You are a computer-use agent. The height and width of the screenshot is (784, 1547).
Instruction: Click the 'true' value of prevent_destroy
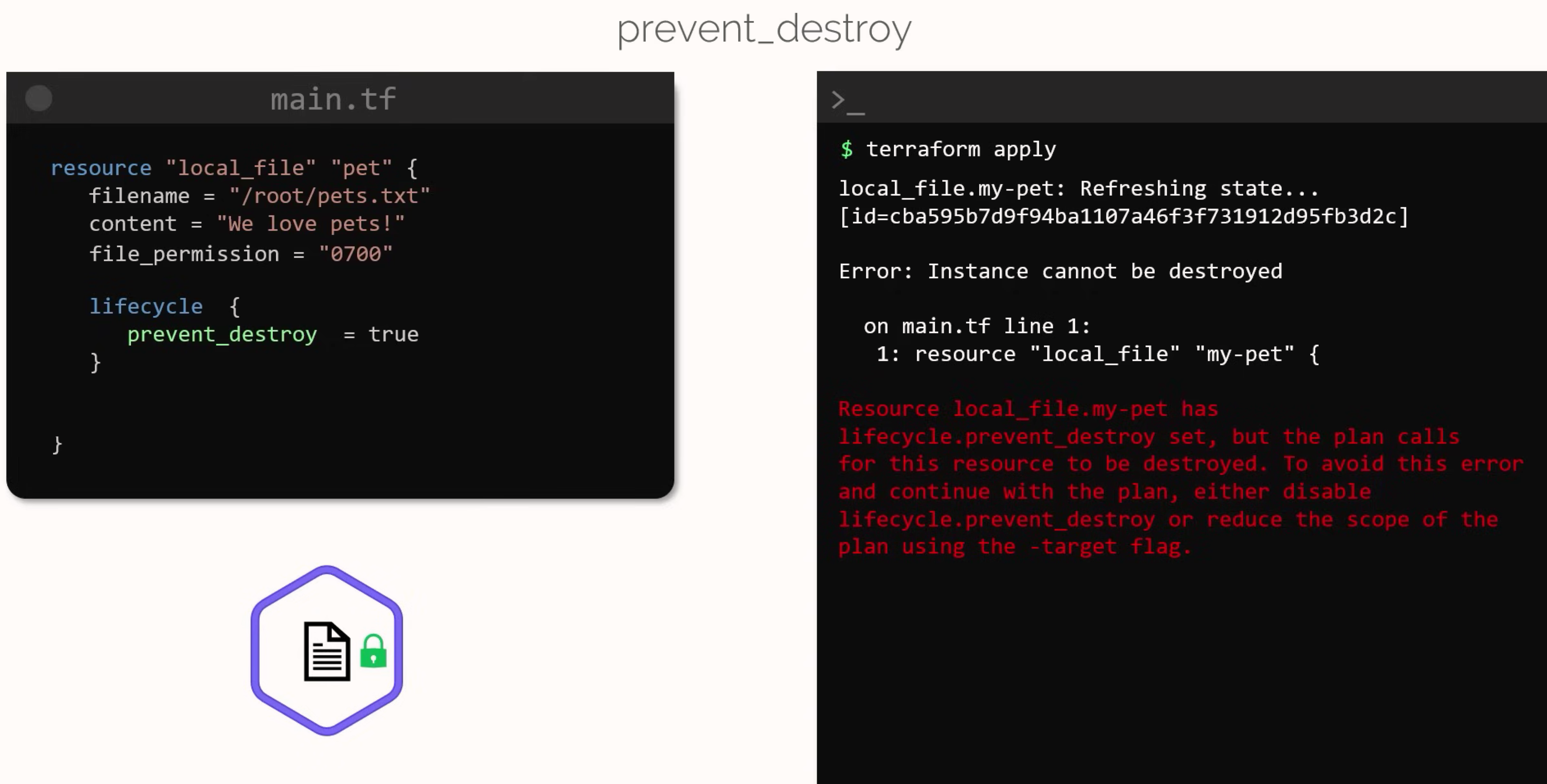[x=393, y=334]
